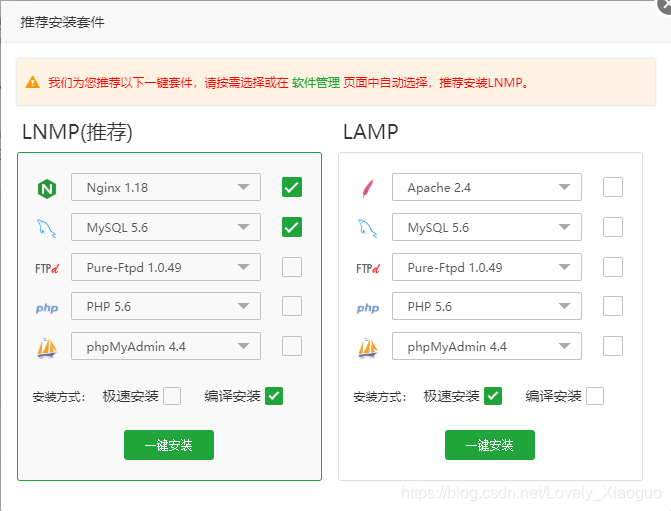Viewport: 671px width, 511px height.
Task: Check the Apache 2.4 checkbox in LAMP
Action: pyautogui.click(x=613, y=187)
